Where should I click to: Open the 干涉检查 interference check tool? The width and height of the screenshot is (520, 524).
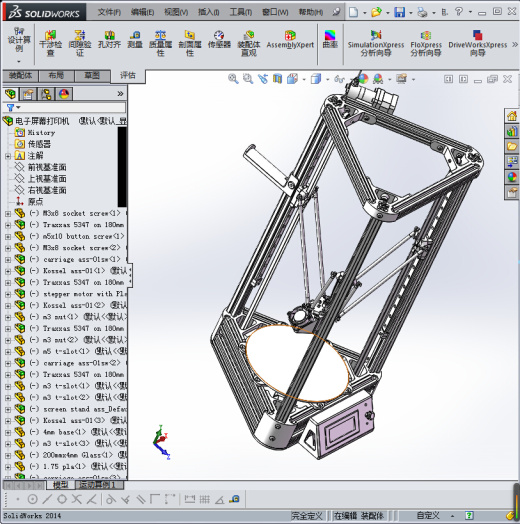50,43
